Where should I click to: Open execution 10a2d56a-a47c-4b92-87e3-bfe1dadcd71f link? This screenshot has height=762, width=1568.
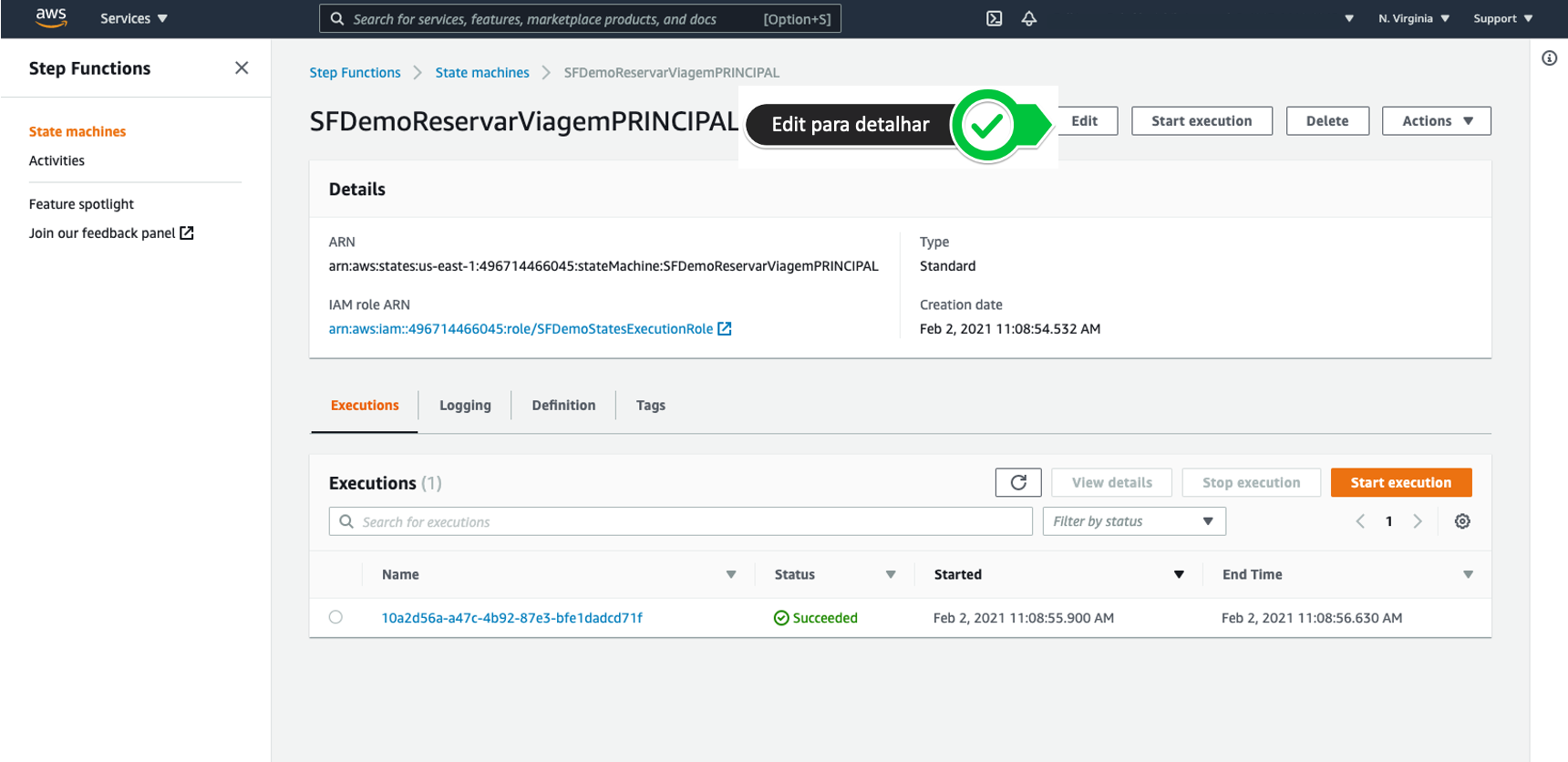click(x=511, y=618)
